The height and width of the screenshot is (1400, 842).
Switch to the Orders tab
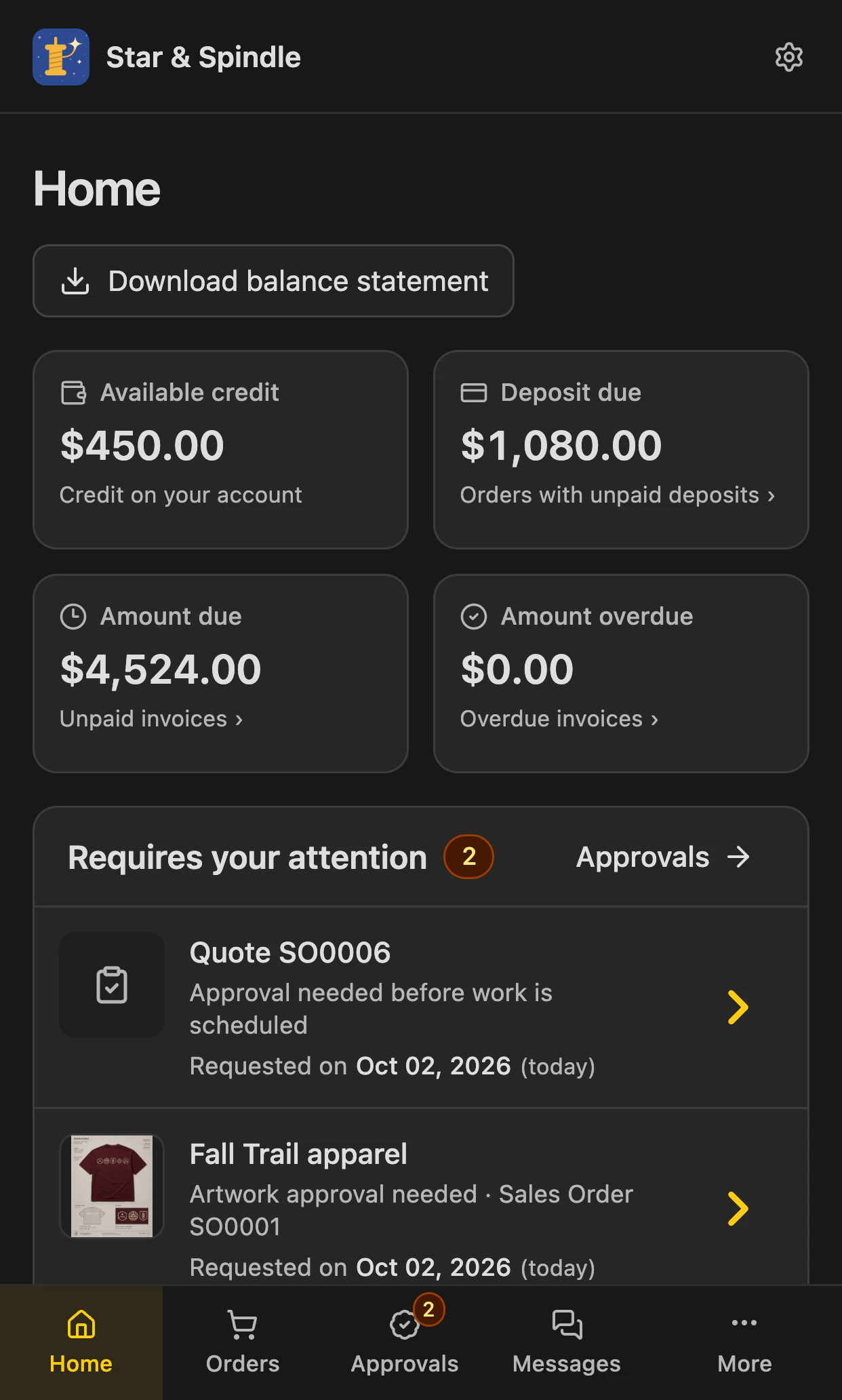(243, 1342)
